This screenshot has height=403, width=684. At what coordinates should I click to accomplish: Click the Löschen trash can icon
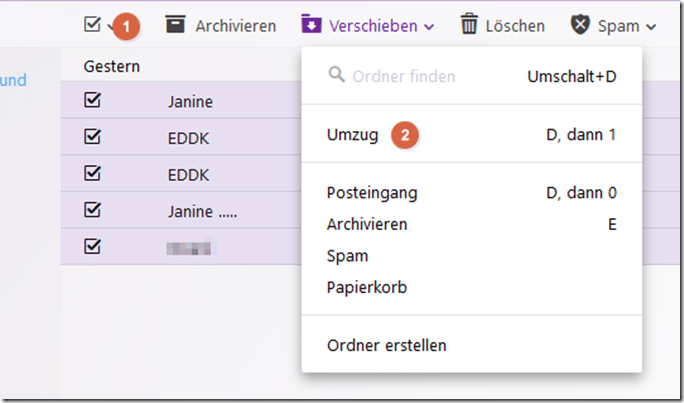pyautogui.click(x=469, y=24)
